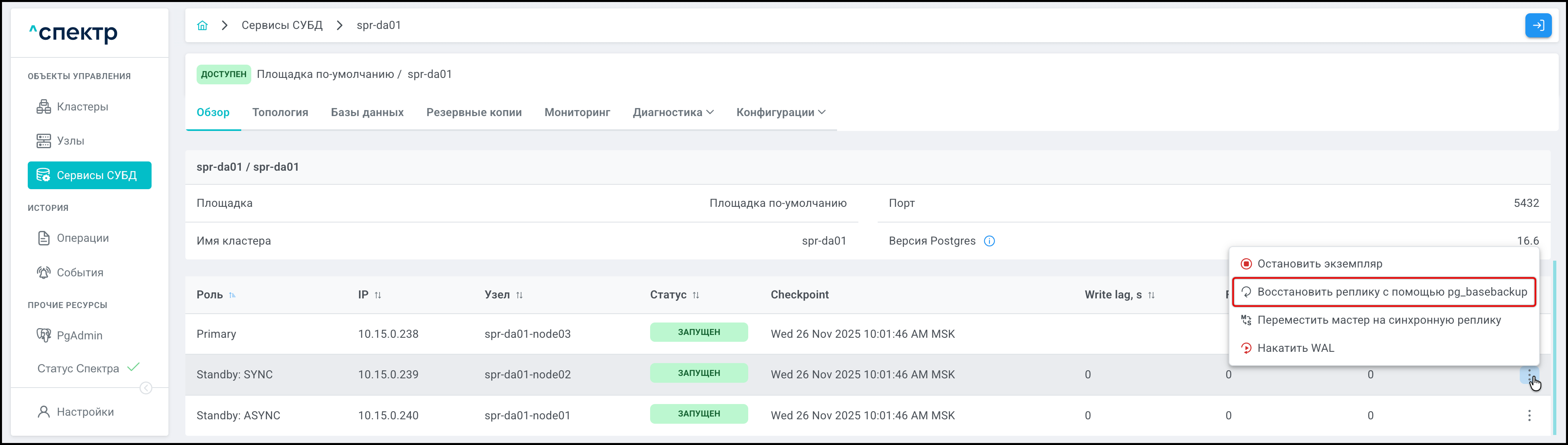Click the home breadcrumb icon
Image resolution: width=1568 pixels, height=445 pixels.
[x=202, y=26]
